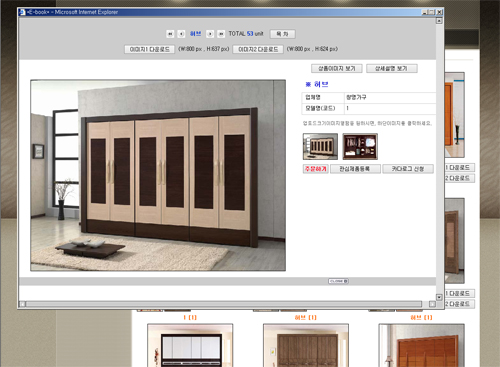500x367 pixels.
Task: Click the 관심제품등록 button
Action: point(355,169)
